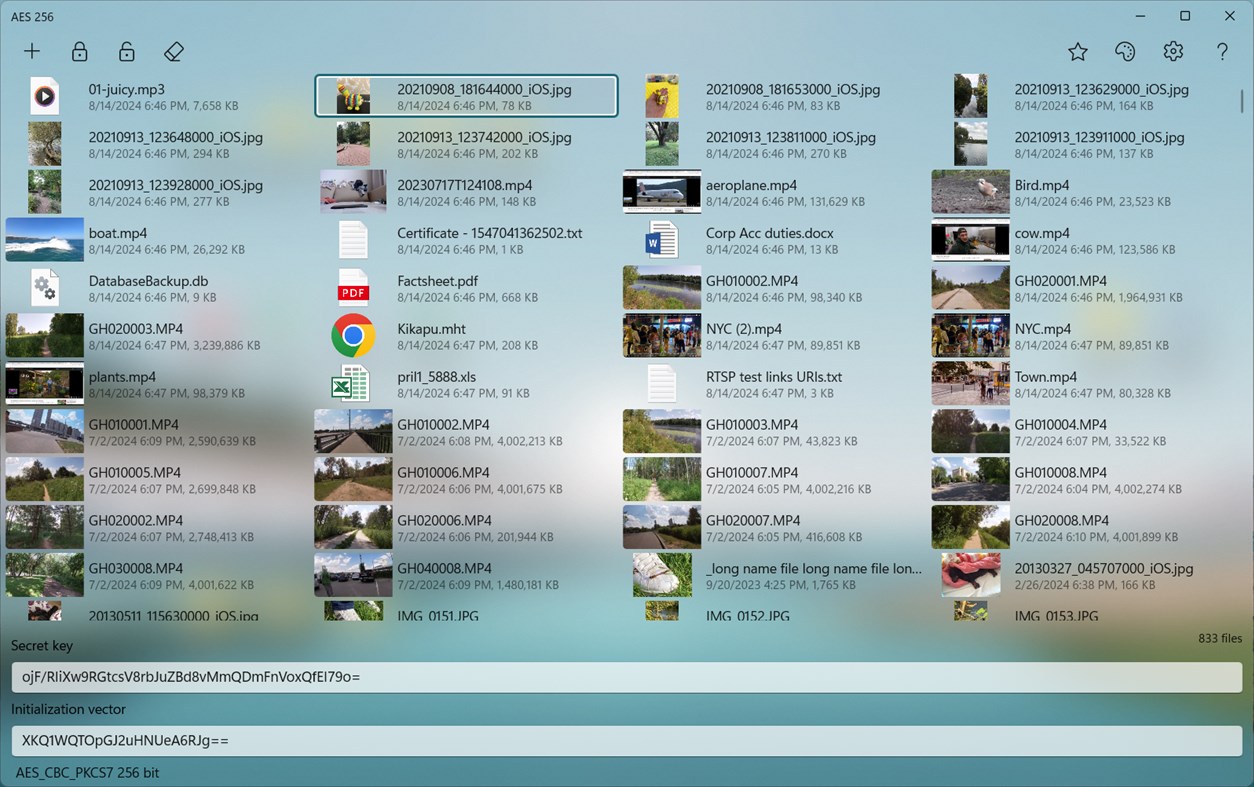
Task: Select file 20210913_123811000_iOS.jpg
Action: [x=774, y=144]
